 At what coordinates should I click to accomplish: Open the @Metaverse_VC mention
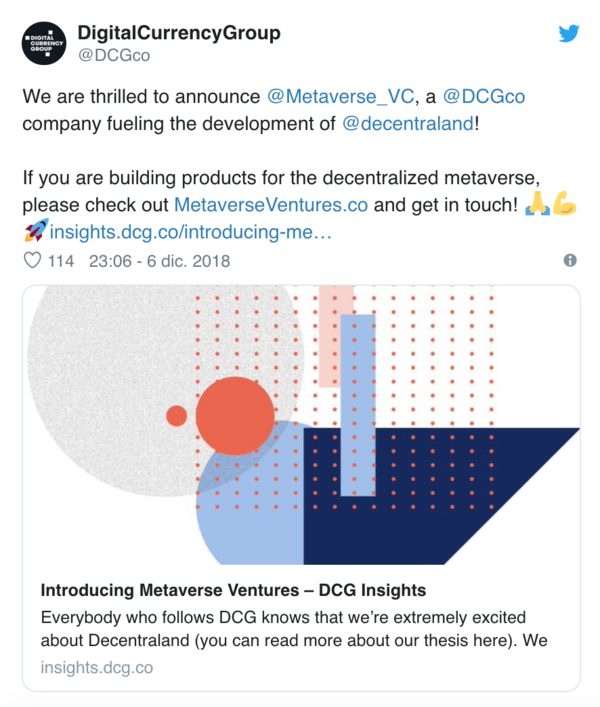click(x=340, y=96)
